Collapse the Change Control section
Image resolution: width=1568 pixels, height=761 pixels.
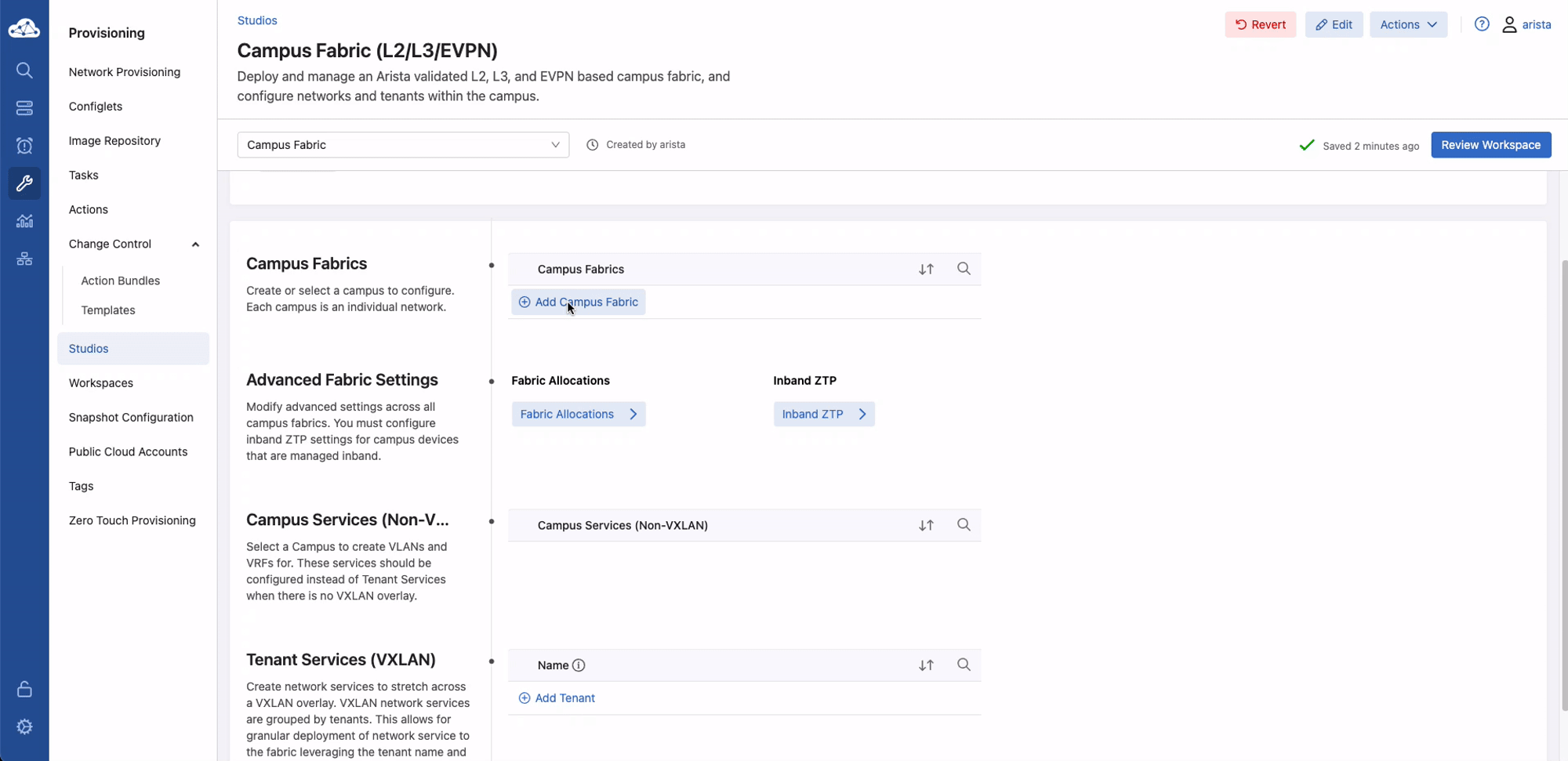pyautogui.click(x=195, y=245)
